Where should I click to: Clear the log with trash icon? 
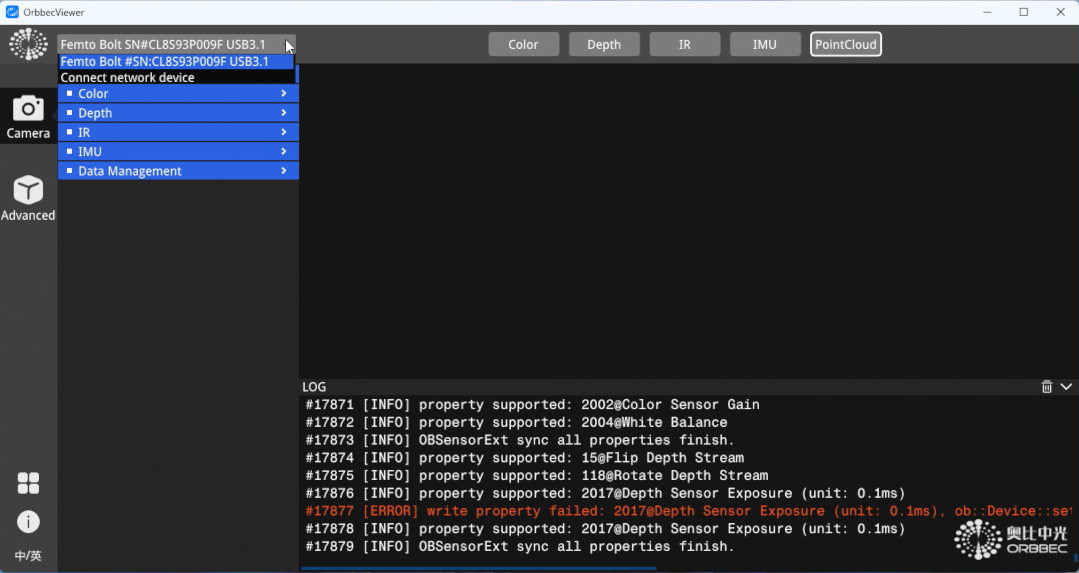point(1047,387)
